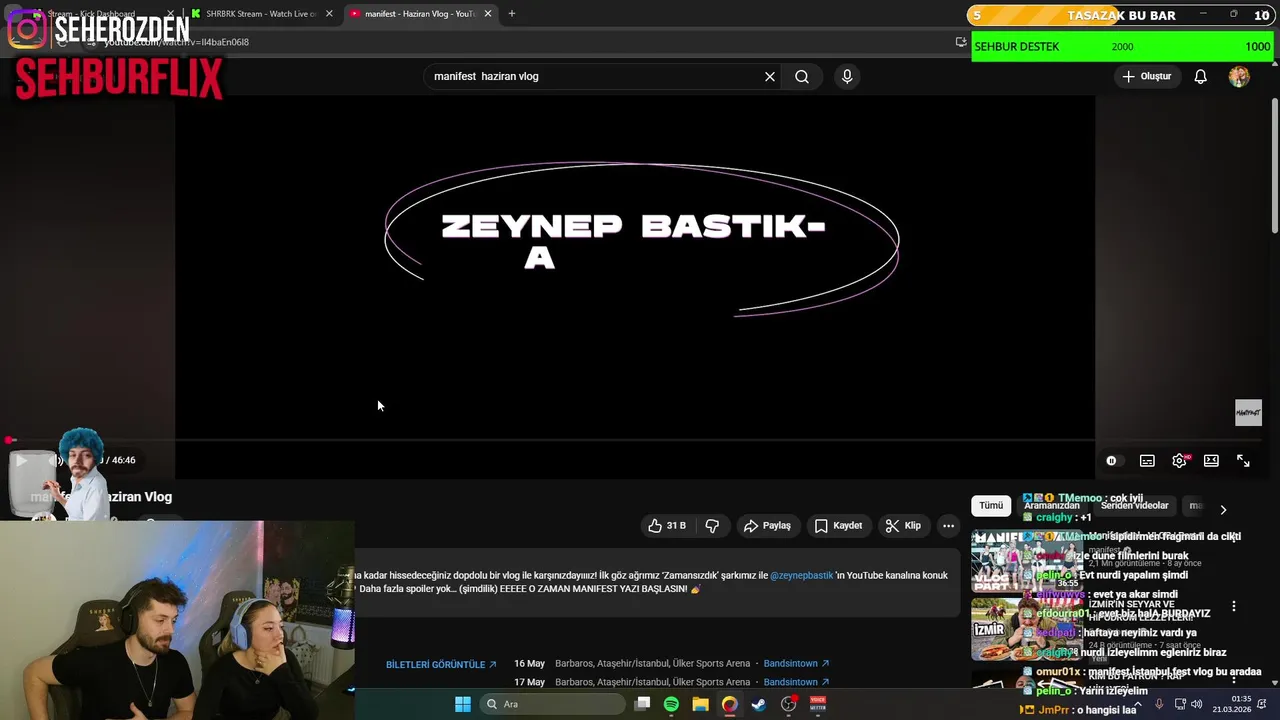Toggle subtitles in the video player
Image resolution: width=1280 pixels, height=720 pixels.
(x=1147, y=460)
